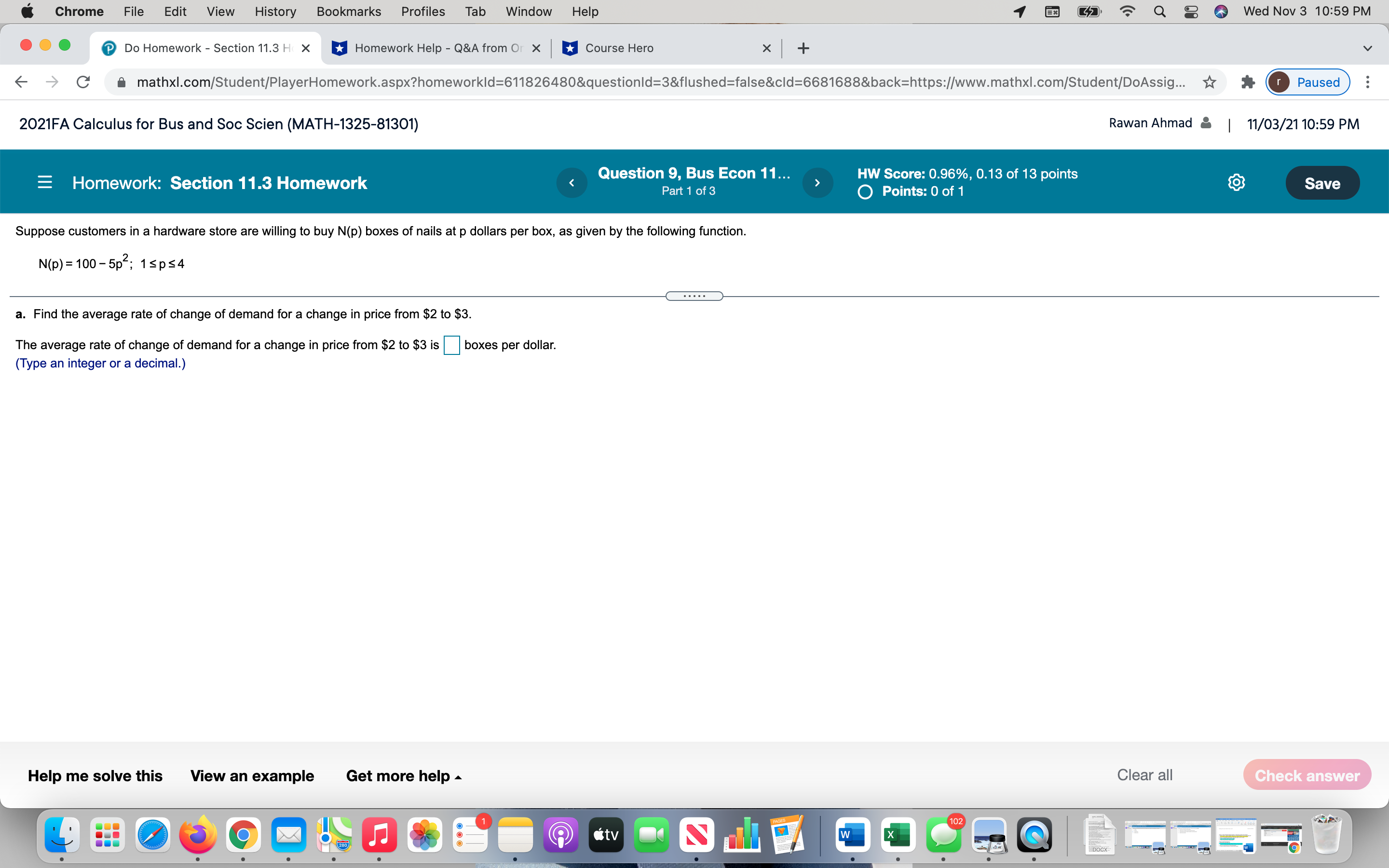Screen dimensions: 1389x868
Task: Open the Chrome extensions puzzle icon
Action: [x=1248, y=82]
